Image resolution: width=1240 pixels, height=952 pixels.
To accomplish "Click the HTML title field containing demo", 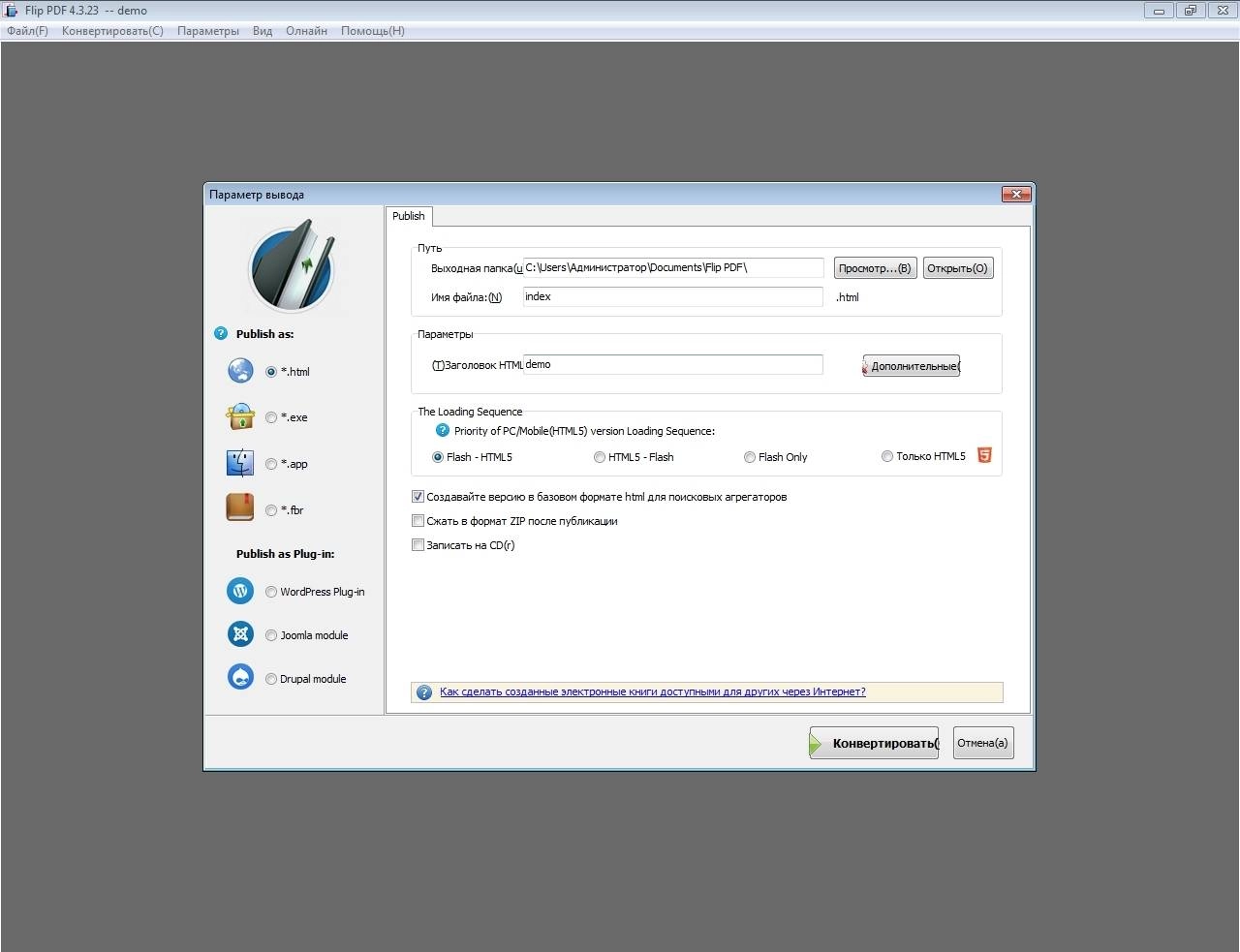I will 673,364.
